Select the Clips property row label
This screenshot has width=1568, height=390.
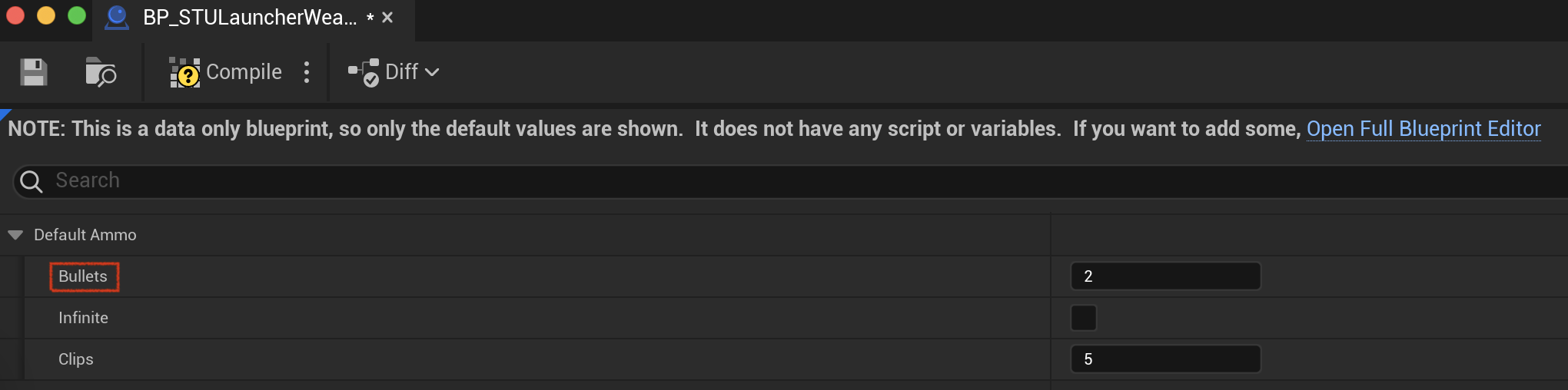pyautogui.click(x=76, y=359)
